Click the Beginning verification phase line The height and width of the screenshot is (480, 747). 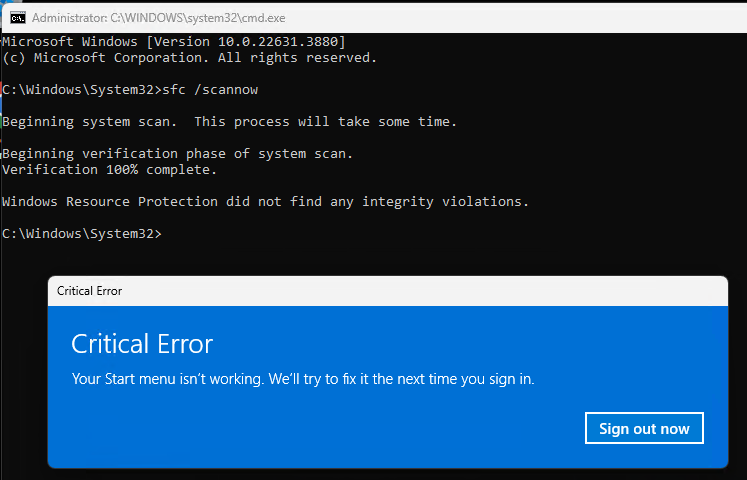tap(178, 153)
